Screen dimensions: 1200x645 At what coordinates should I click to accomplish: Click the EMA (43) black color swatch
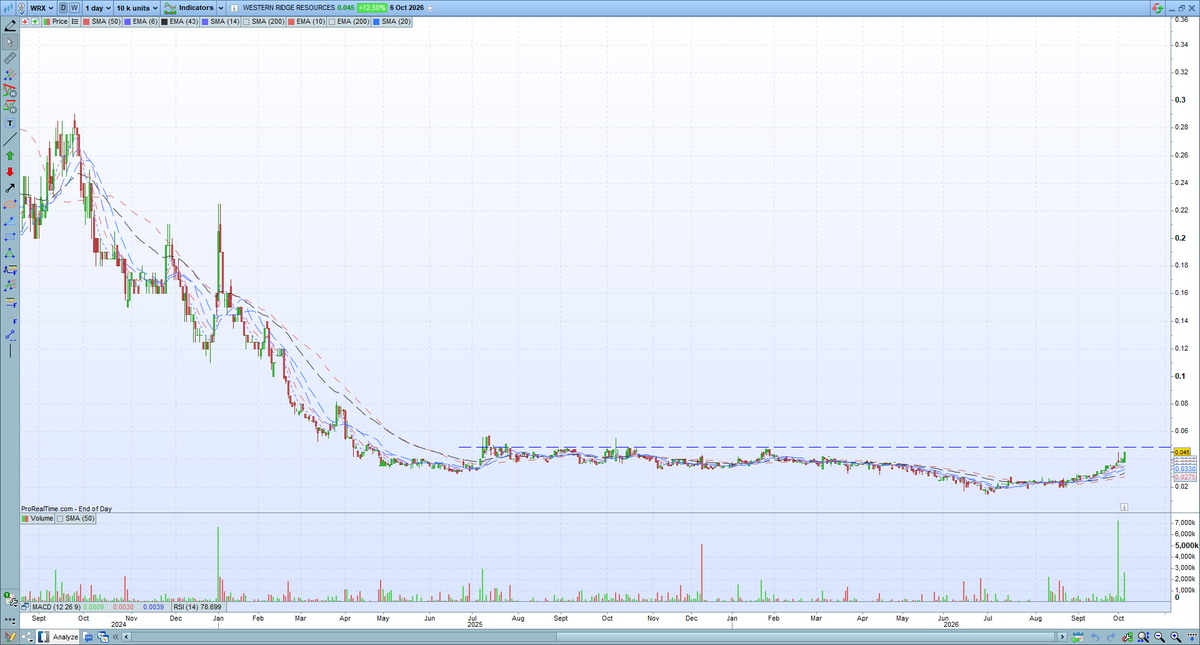point(164,22)
